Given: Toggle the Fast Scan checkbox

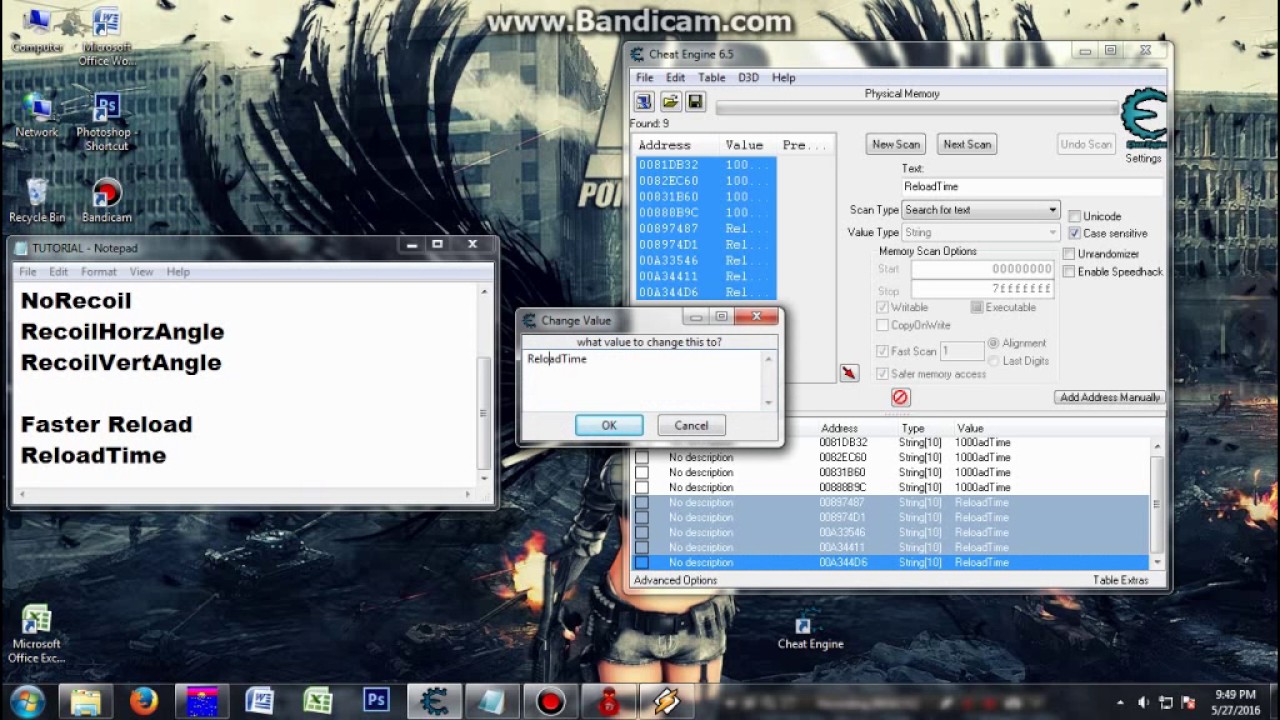Looking at the screenshot, I should pyautogui.click(x=882, y=351).
